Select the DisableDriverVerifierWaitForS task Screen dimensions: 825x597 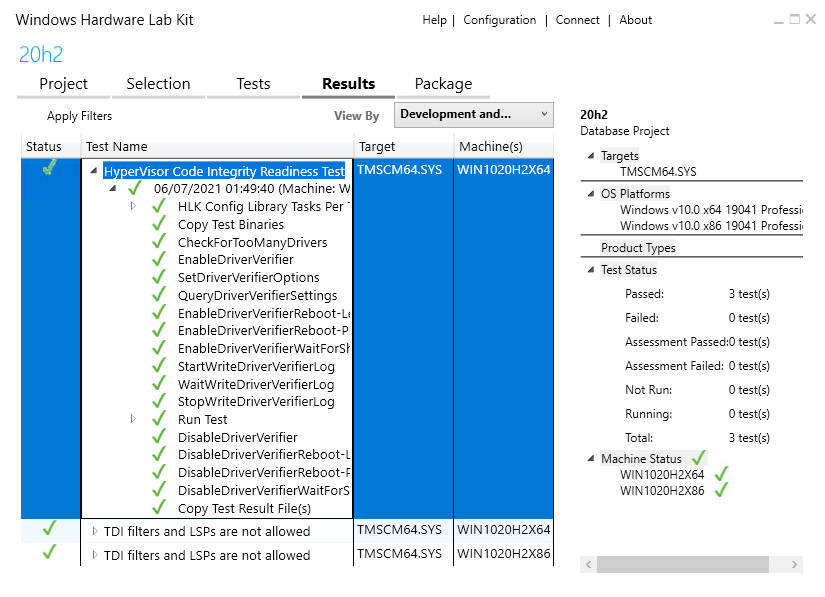pyautogui.click(x=264, y=490)
